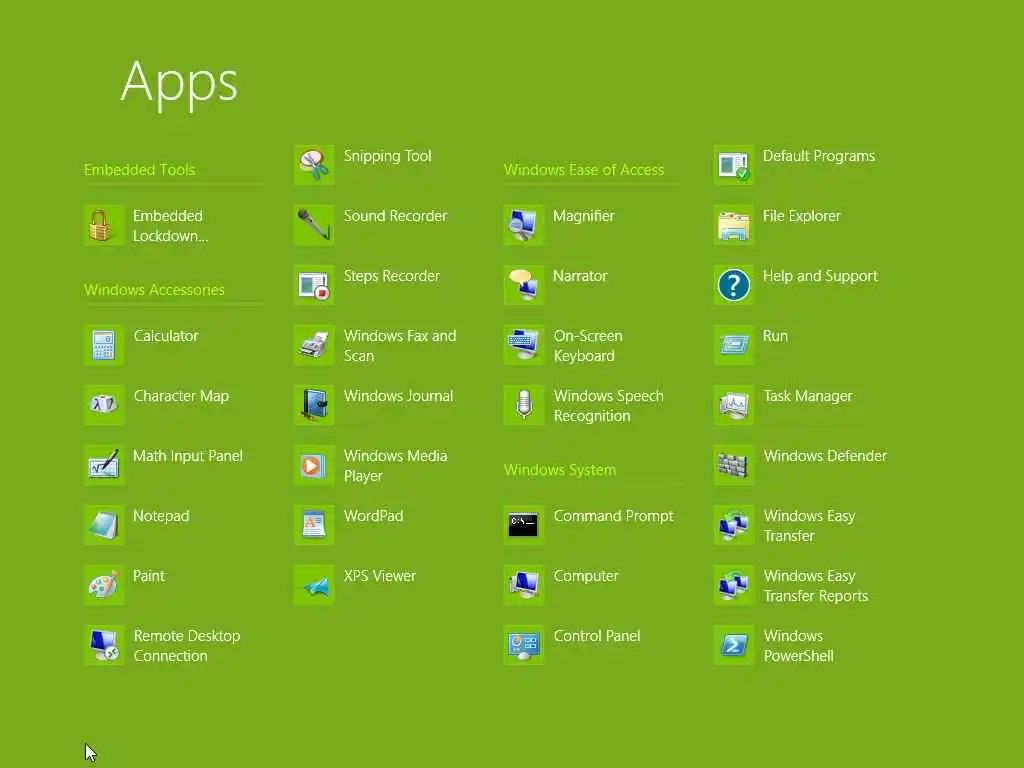Click the XPS Viewer label
The width and height of the screenshot is (1024, 768).
coord(379,576)
